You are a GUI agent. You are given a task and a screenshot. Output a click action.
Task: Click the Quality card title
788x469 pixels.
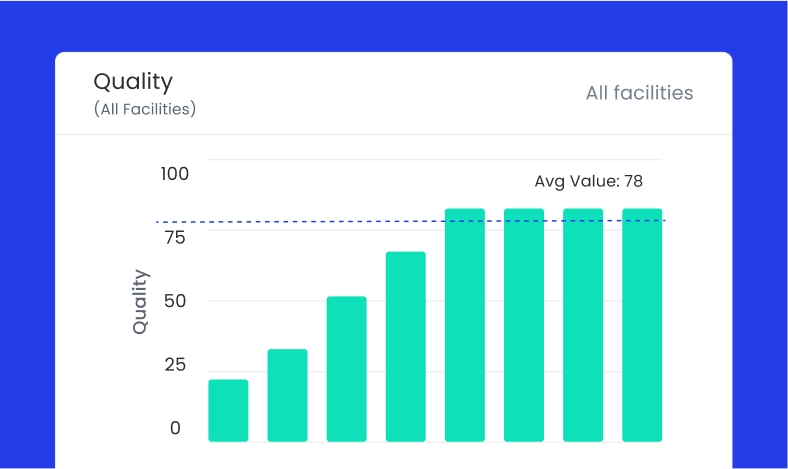point(133,81)
